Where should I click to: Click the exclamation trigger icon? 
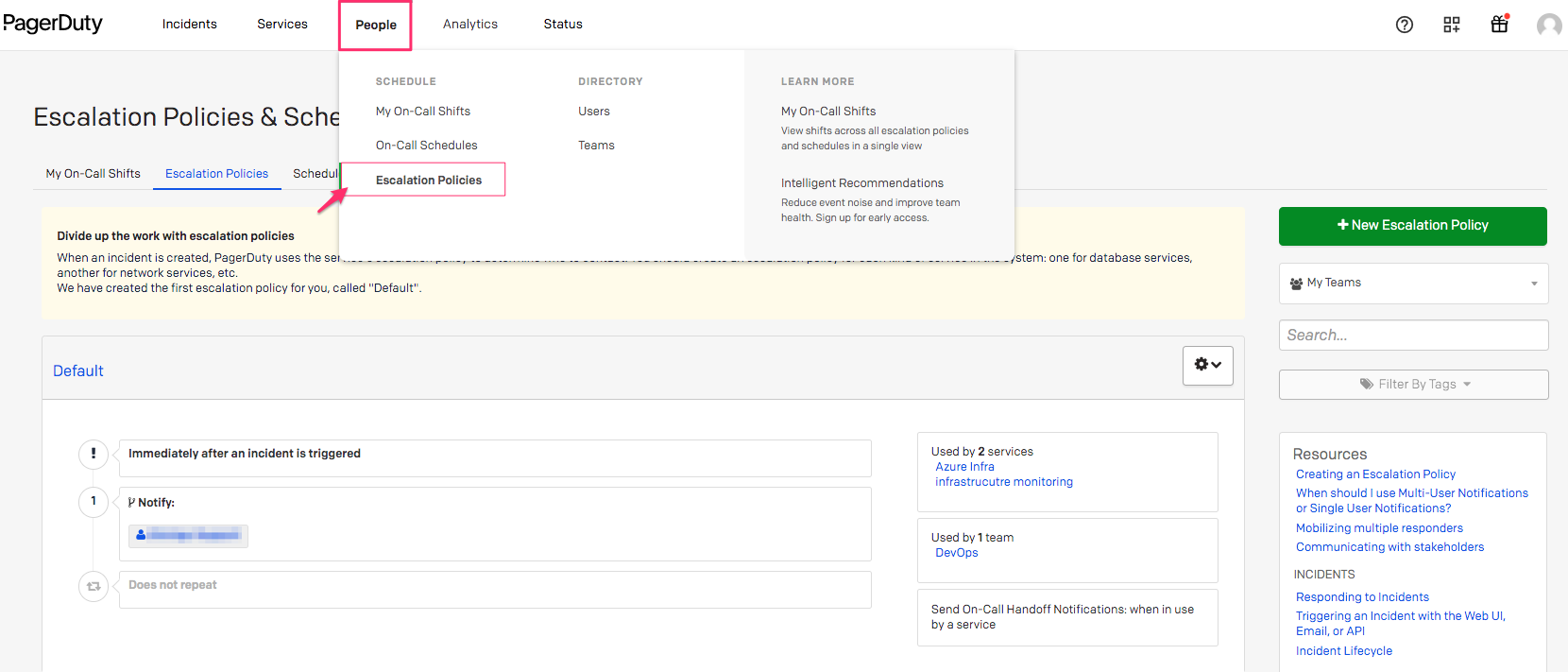pos(94,454)
